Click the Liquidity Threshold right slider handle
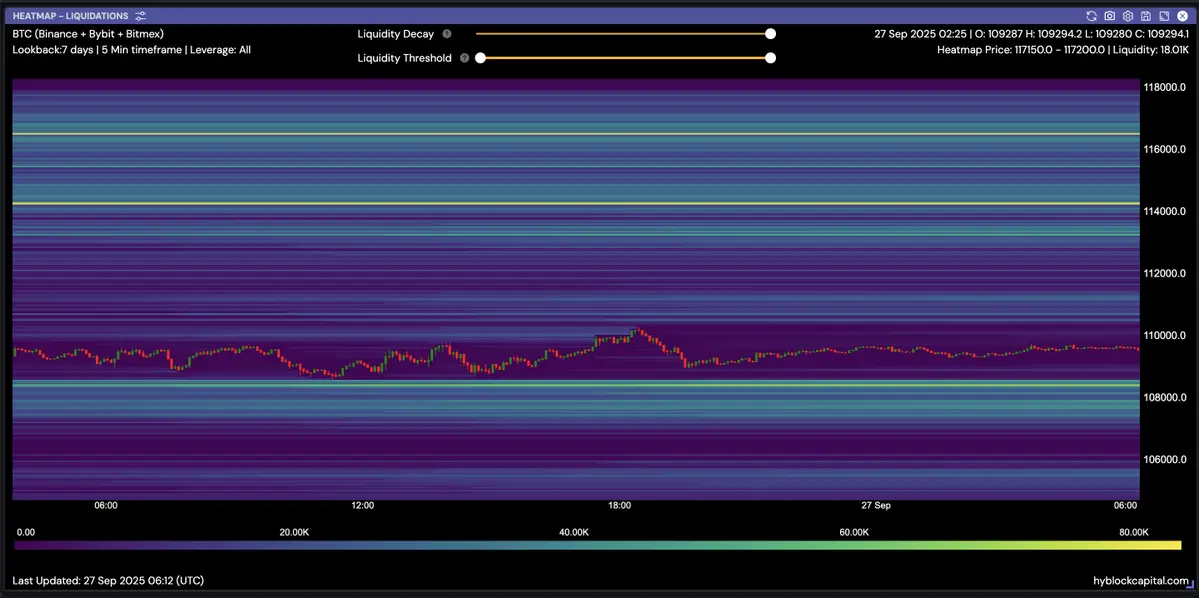 770,58
